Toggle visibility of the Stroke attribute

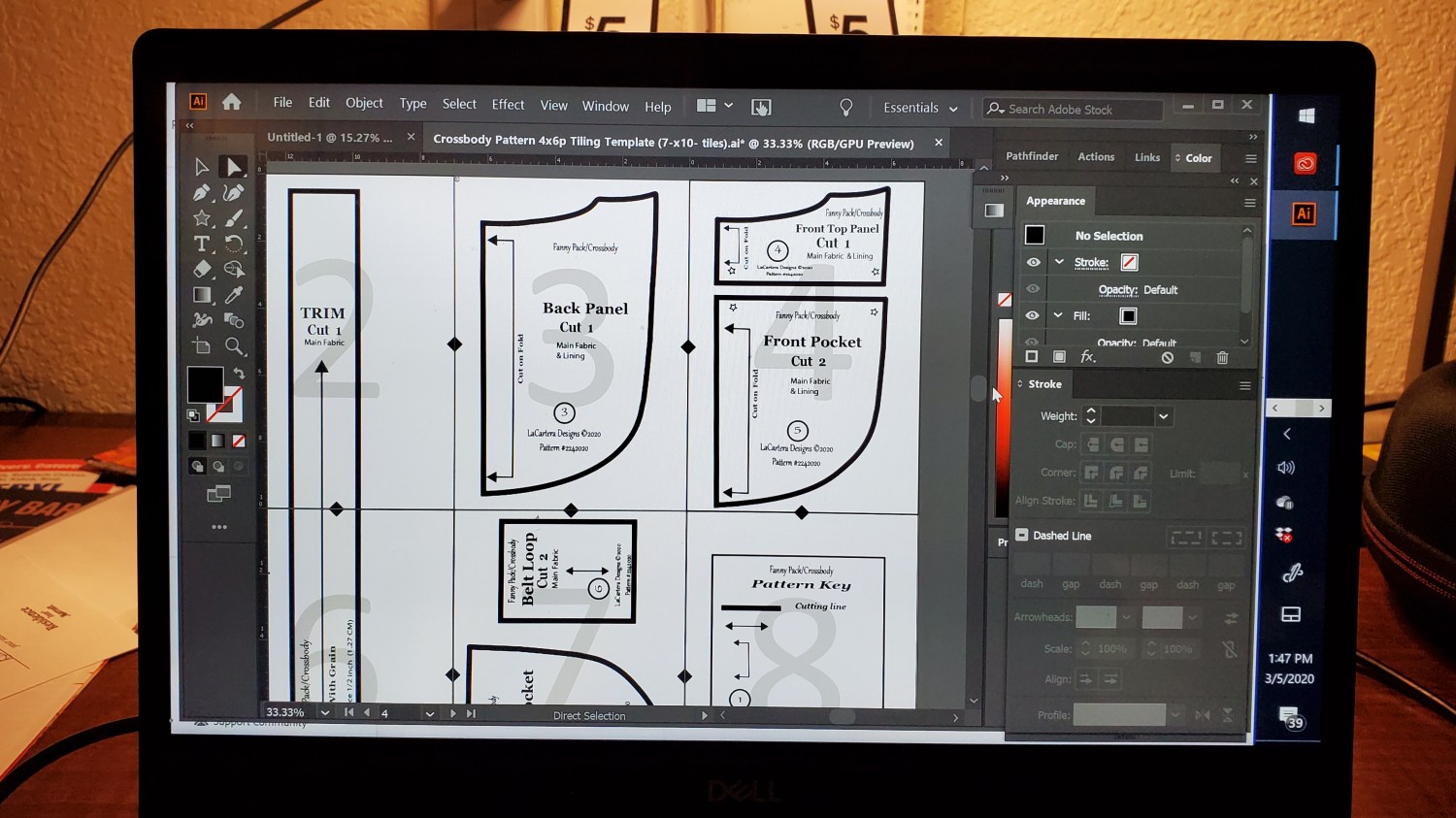tap(1033, 262)
